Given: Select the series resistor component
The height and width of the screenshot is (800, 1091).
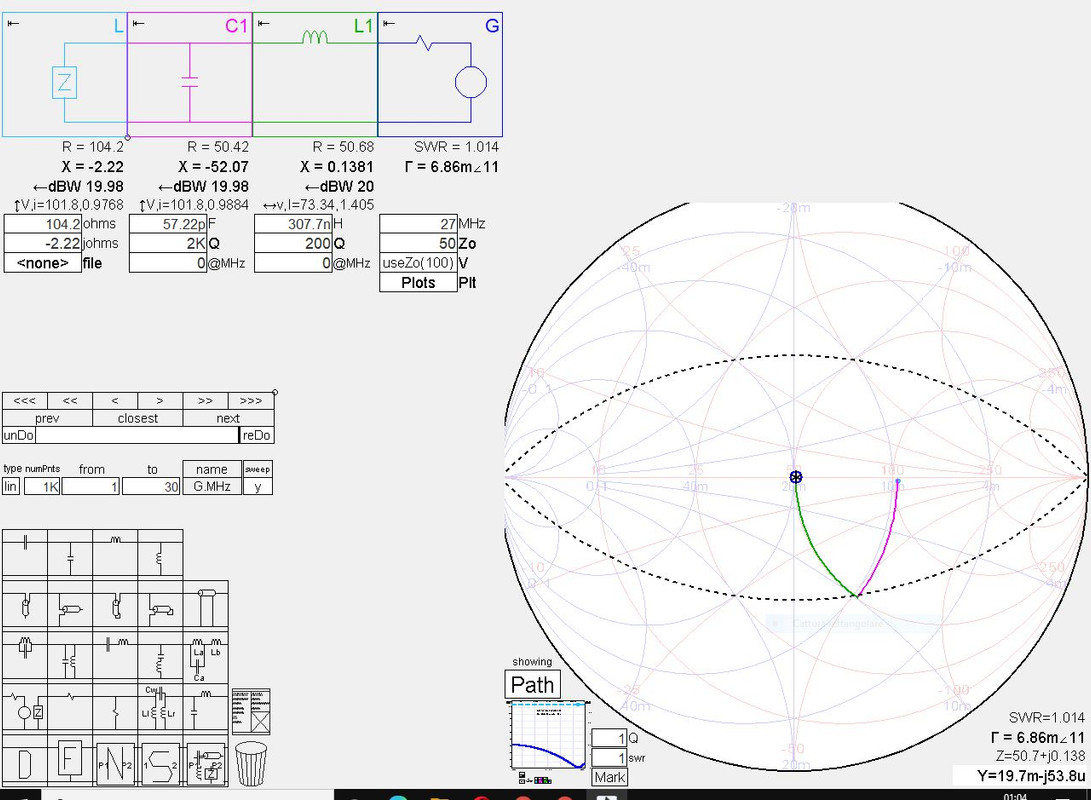Looking at the screenshot, I should tap(70, 708).
